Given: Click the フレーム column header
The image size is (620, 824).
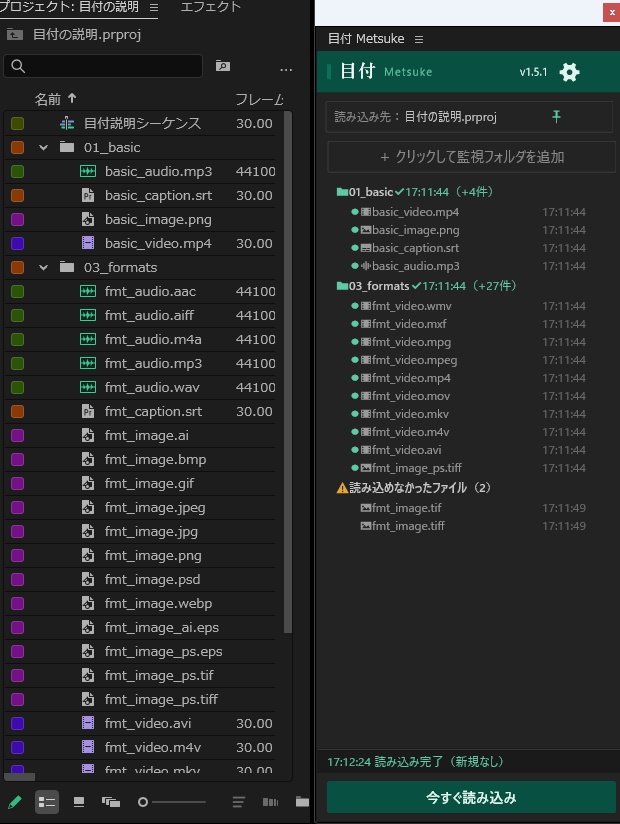Looking at the screenshot, I should [260, 99].
